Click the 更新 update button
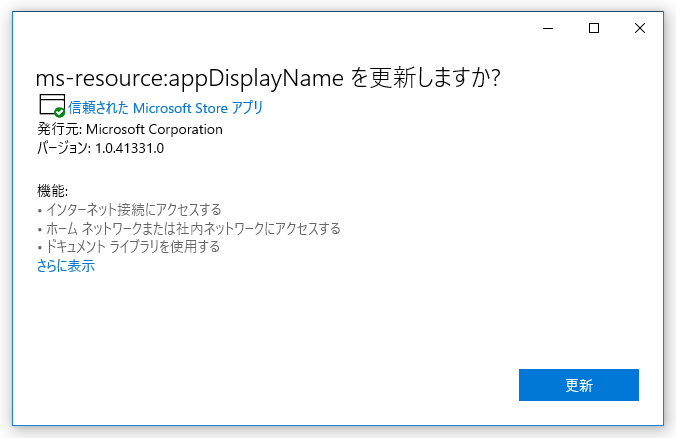Viewport: 676px width, 438px height. [x=579, y=385]
